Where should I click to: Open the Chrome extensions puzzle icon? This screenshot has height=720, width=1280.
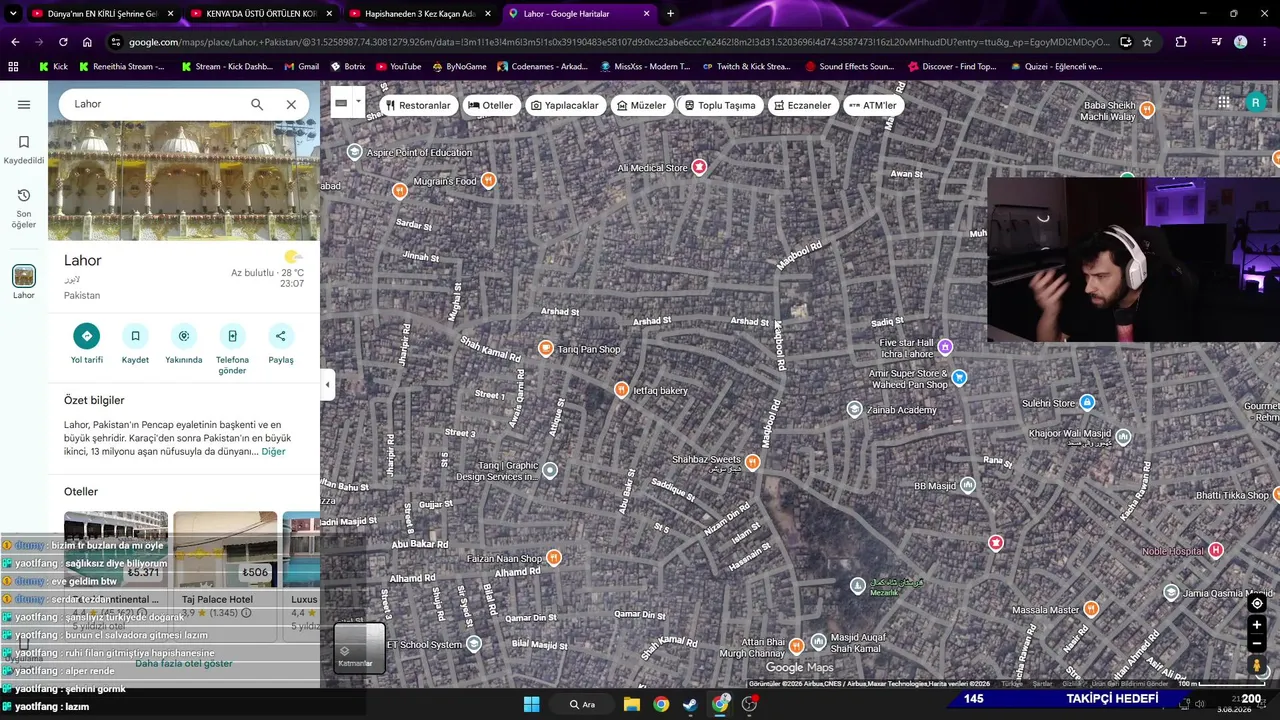pyautogui.click(x=1181, y=42)
